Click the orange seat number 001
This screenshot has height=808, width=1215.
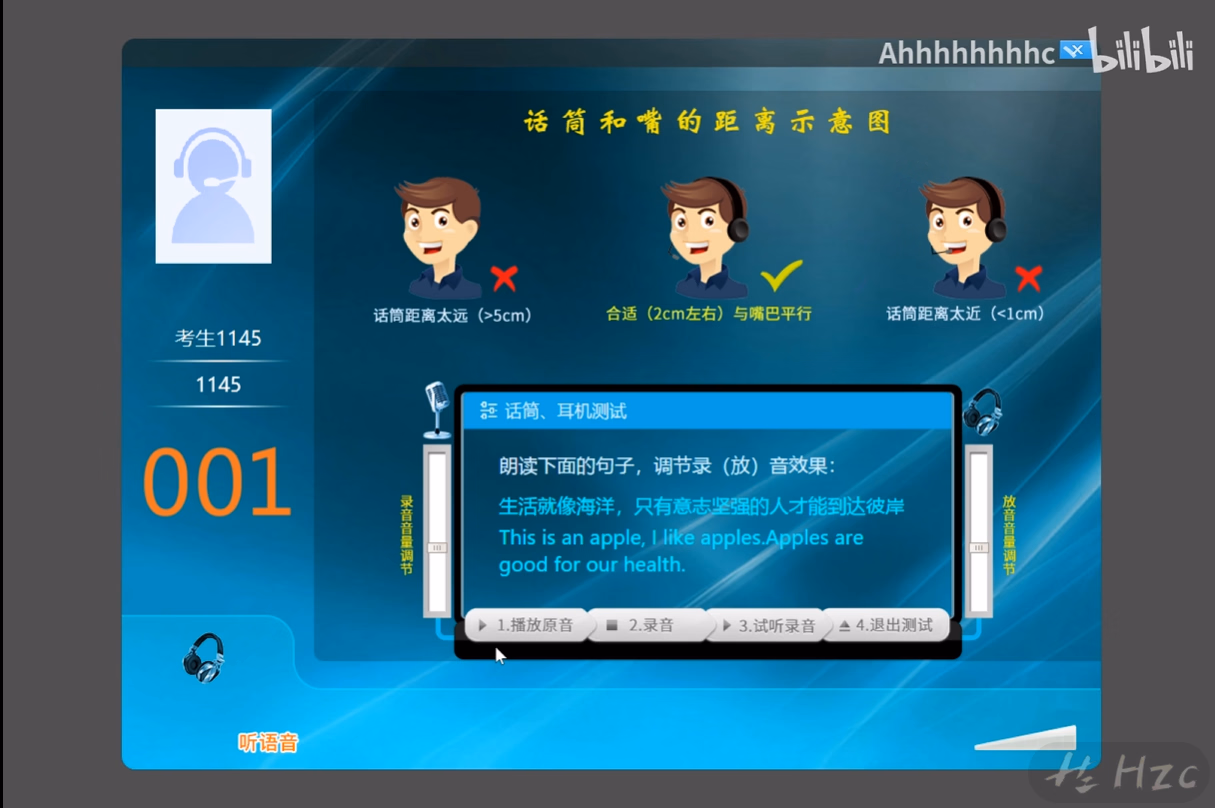click(217, 483)
